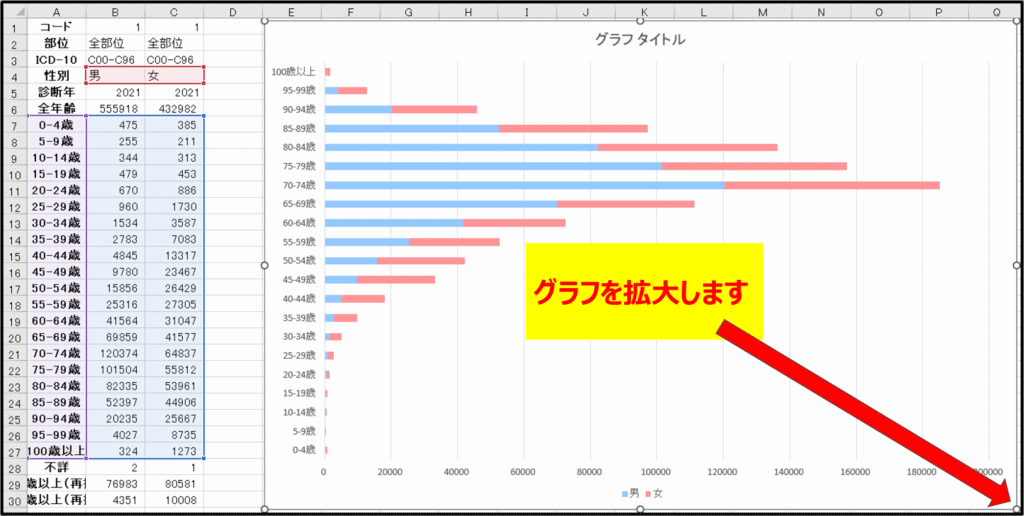Click the chart's bottom-left corner handle

click(x=265, y=509)
